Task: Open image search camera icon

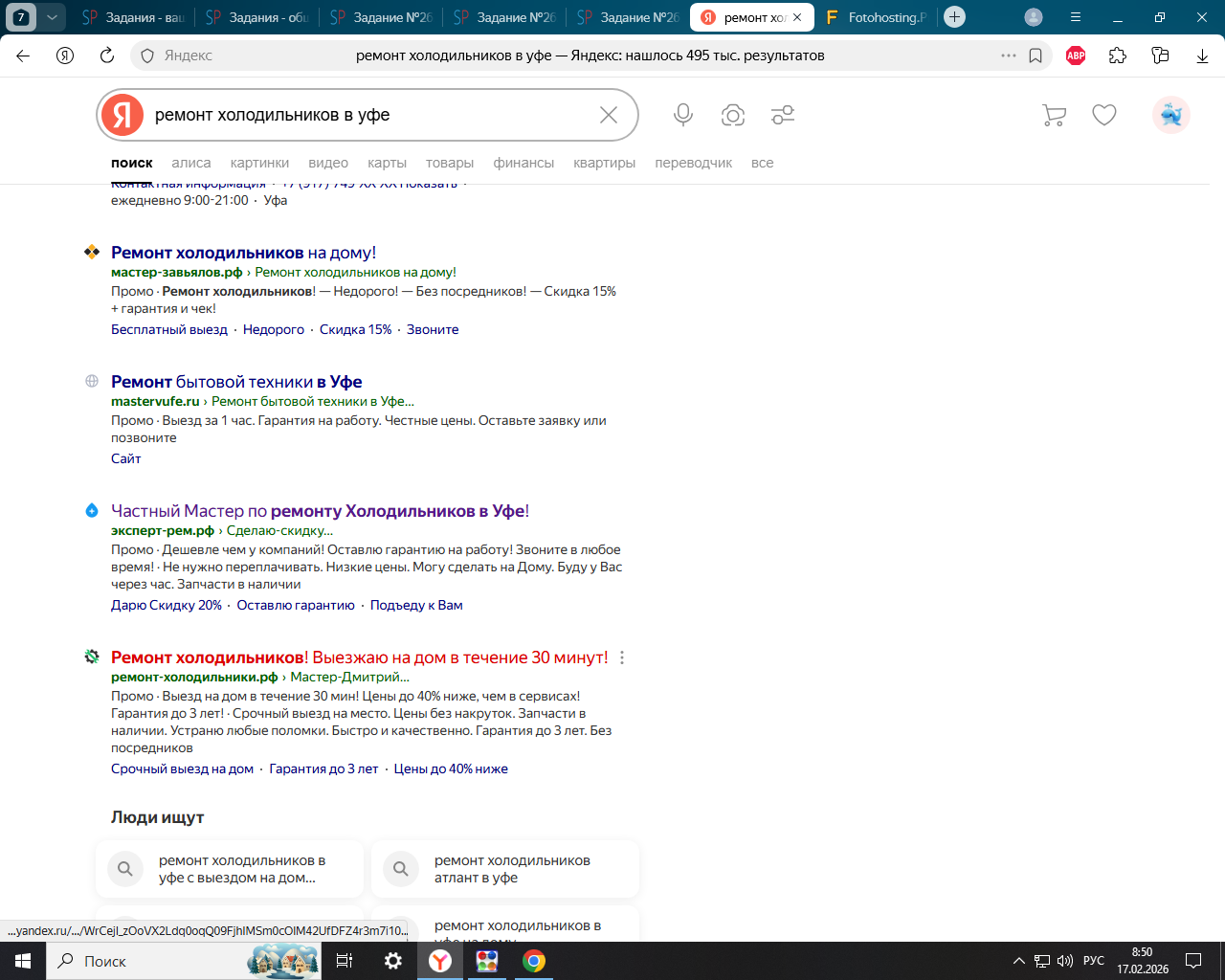Action: coord(733,115)
